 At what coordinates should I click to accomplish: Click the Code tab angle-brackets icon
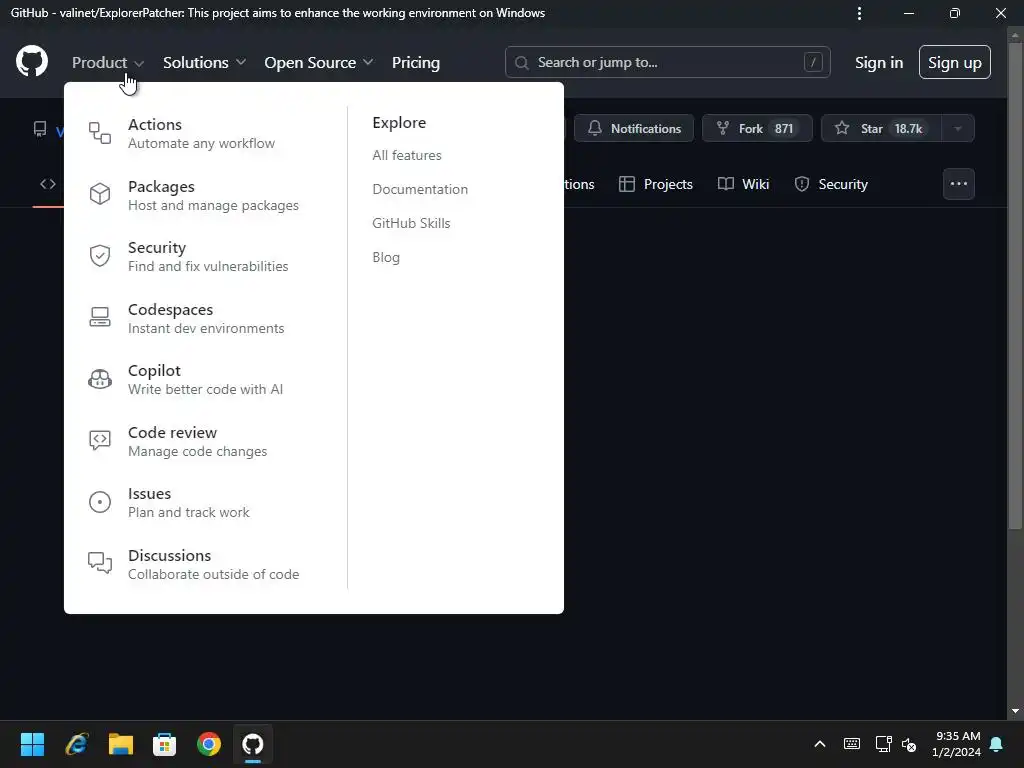click(x=48, y=184)
